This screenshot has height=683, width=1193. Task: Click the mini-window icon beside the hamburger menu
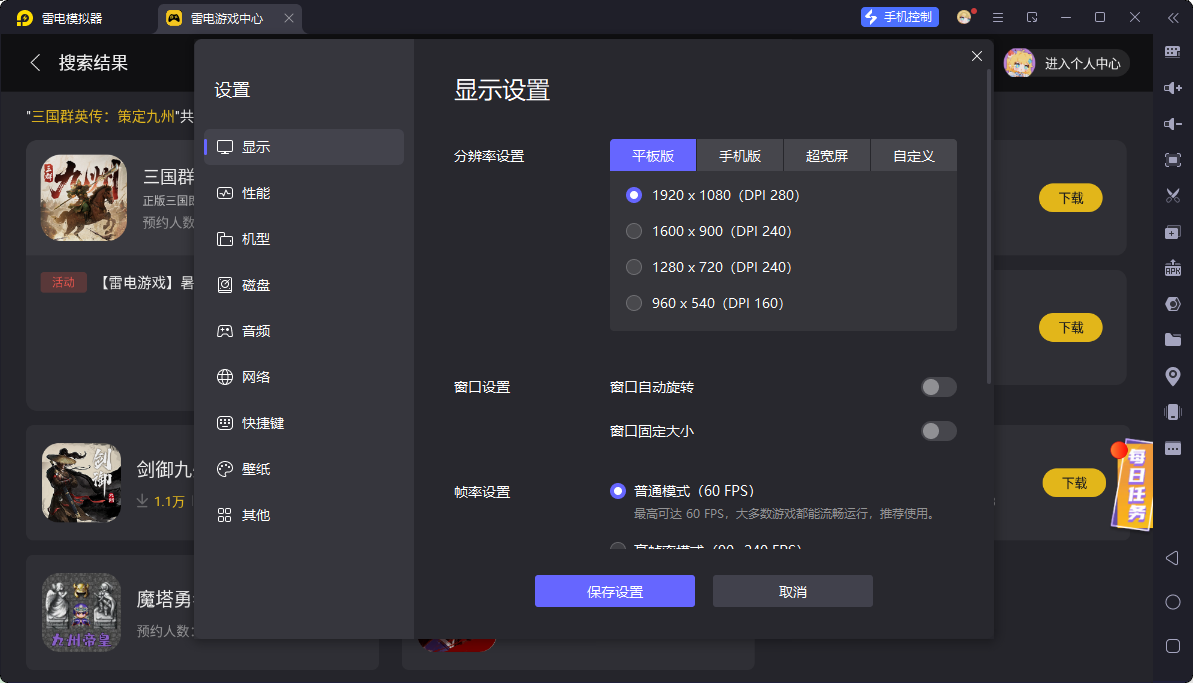[x=1032, y=17]
